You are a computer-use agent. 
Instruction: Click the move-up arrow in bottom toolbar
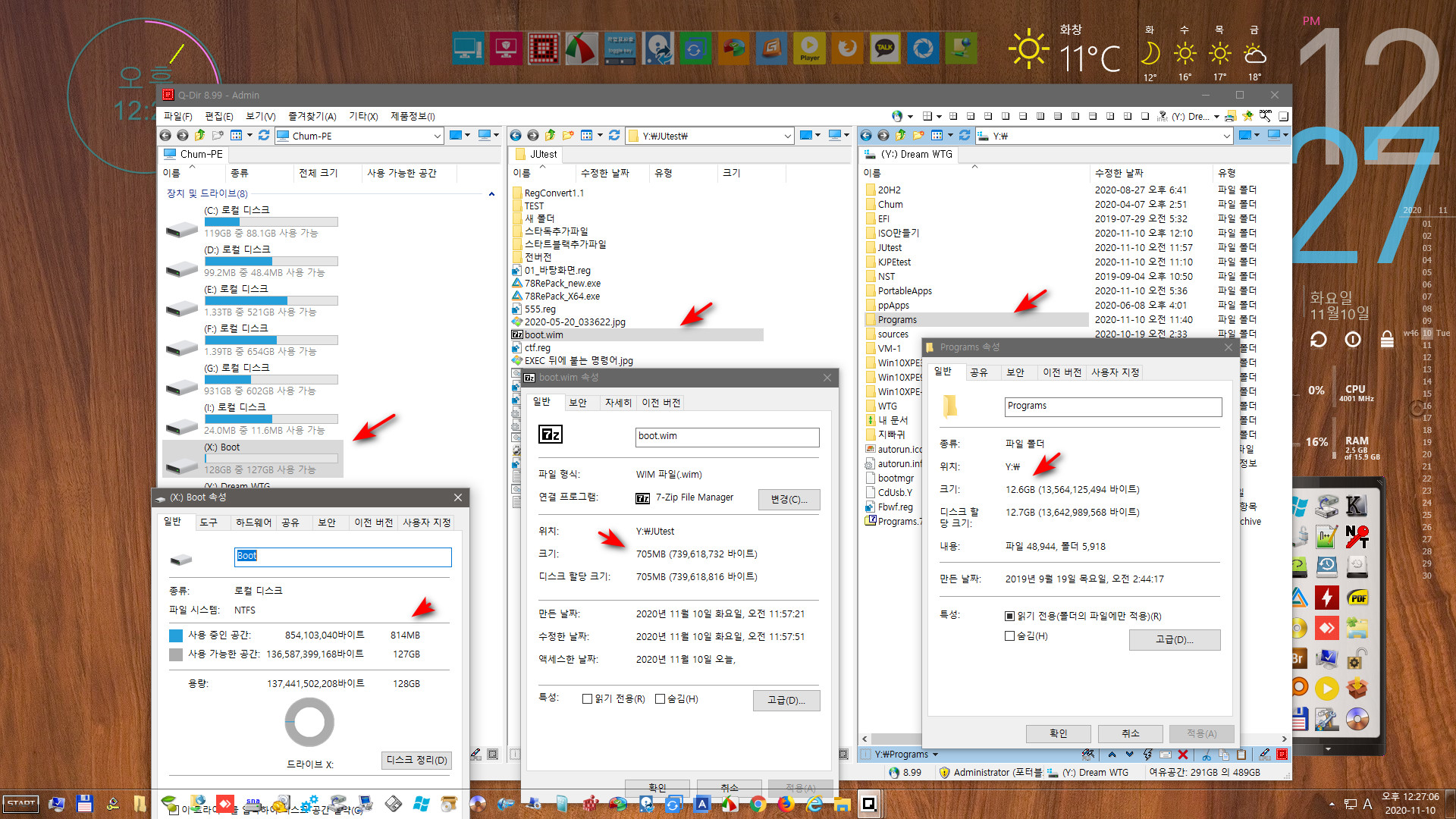(1112, 755)
